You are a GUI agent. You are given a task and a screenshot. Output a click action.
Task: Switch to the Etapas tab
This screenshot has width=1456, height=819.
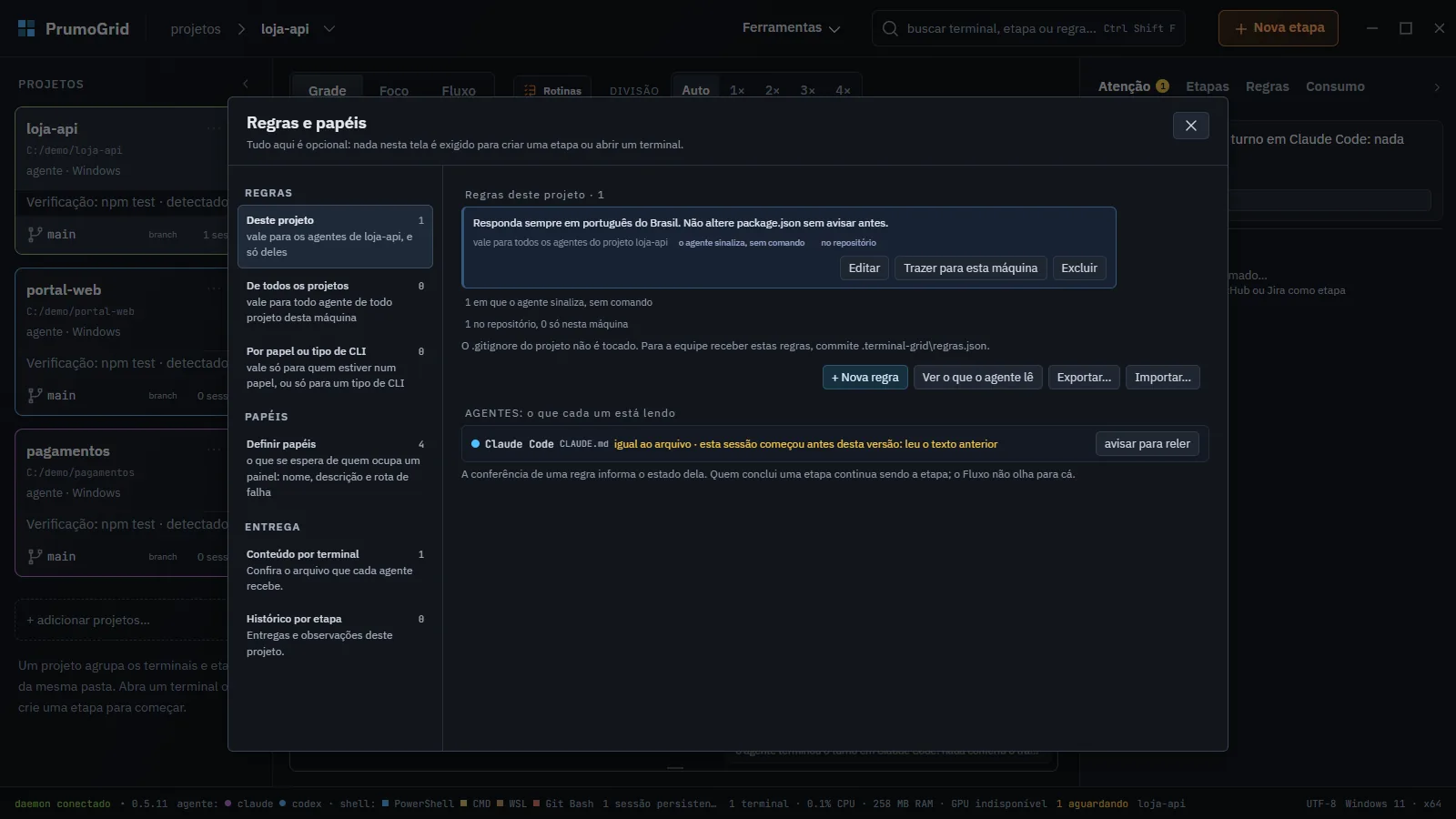click(x=1208, y=86)
